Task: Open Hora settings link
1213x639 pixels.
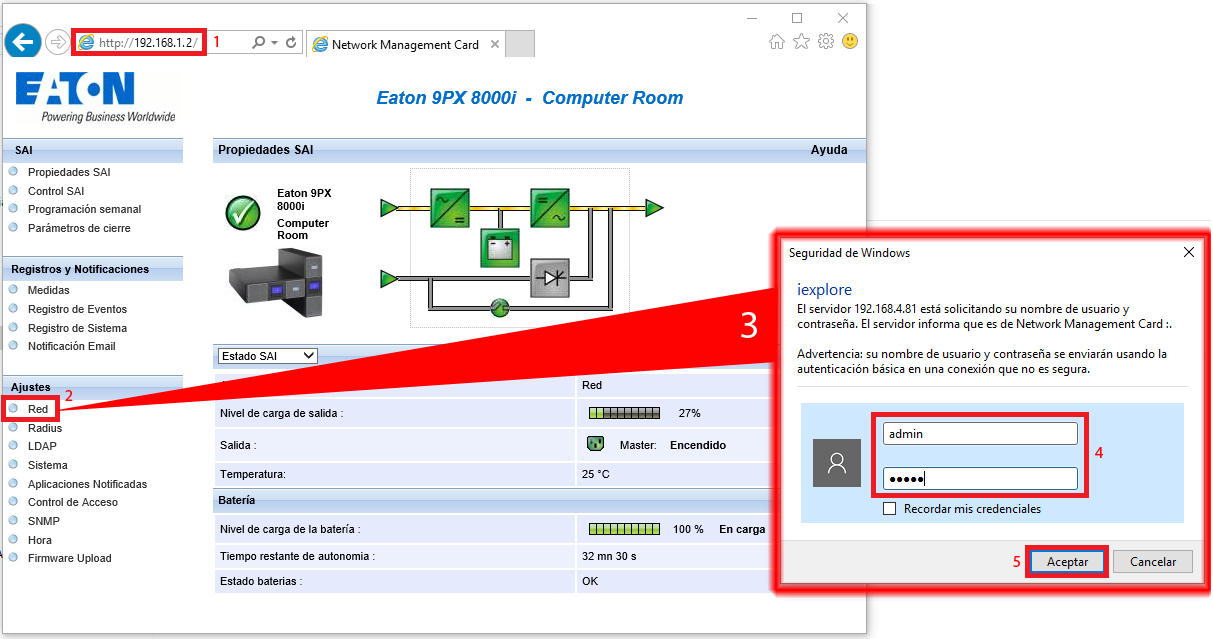Action: tap(40, 540)
